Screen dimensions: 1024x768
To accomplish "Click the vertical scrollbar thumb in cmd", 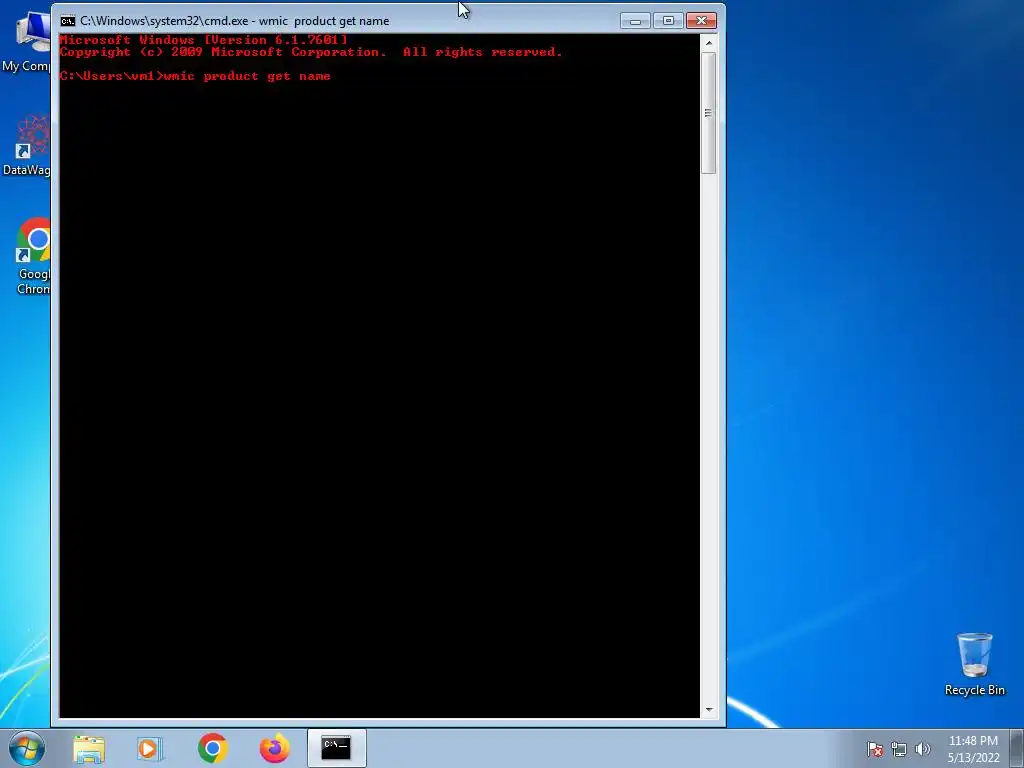I will [x=709, y=113].
